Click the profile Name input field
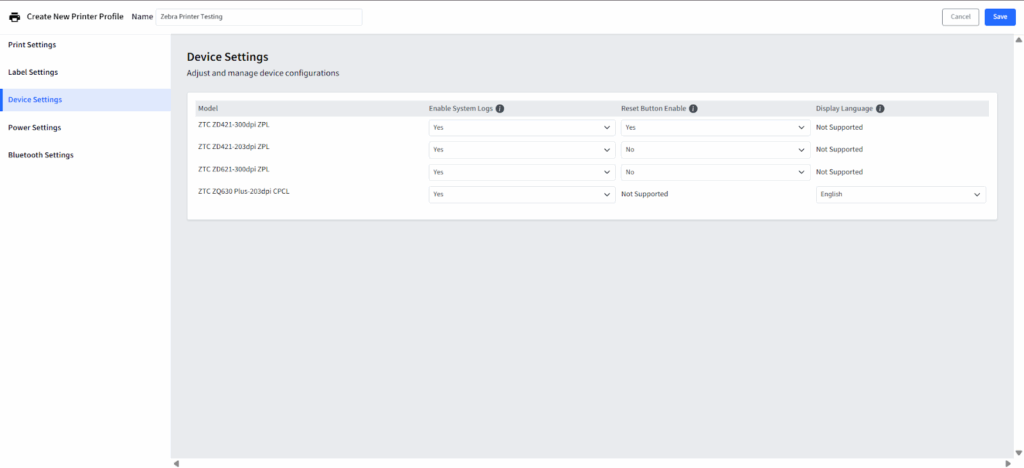This screenshot has height=468, width=1024. [259, 17]
